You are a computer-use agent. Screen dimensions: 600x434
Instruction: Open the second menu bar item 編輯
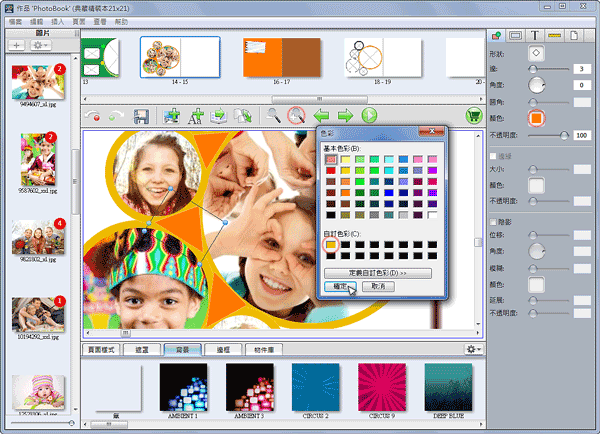coord(37,22)
